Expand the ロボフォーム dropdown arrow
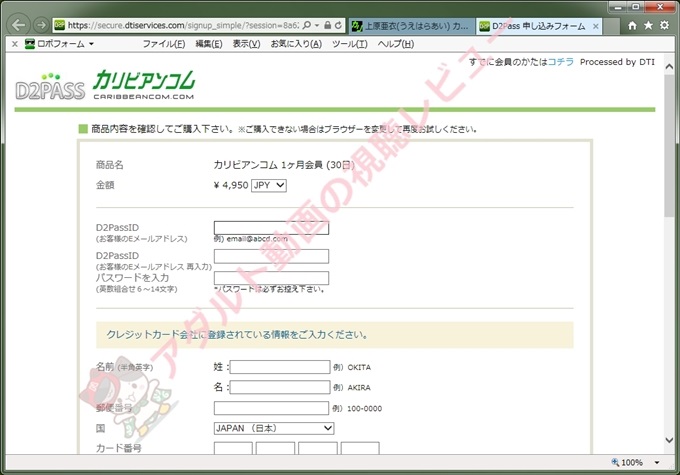680x475 pixels. tap(91, 44)
